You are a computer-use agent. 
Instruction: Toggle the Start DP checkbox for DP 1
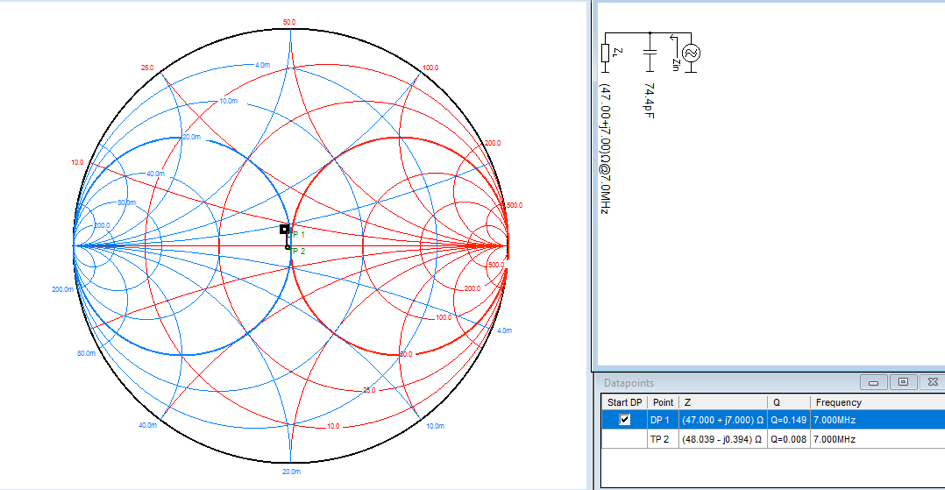(x=624, y=419)
